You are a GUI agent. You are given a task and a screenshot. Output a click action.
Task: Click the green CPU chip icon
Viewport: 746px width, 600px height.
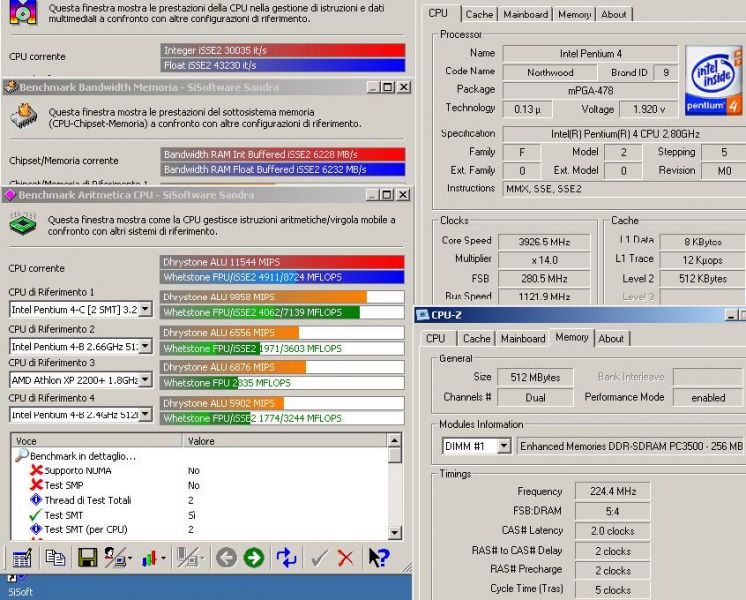23,224
